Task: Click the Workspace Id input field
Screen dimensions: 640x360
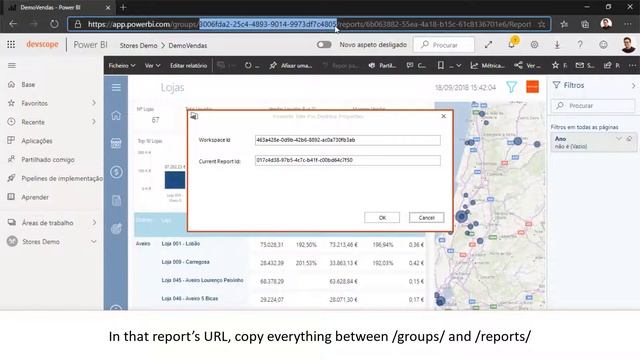Action: pos(347,140)
